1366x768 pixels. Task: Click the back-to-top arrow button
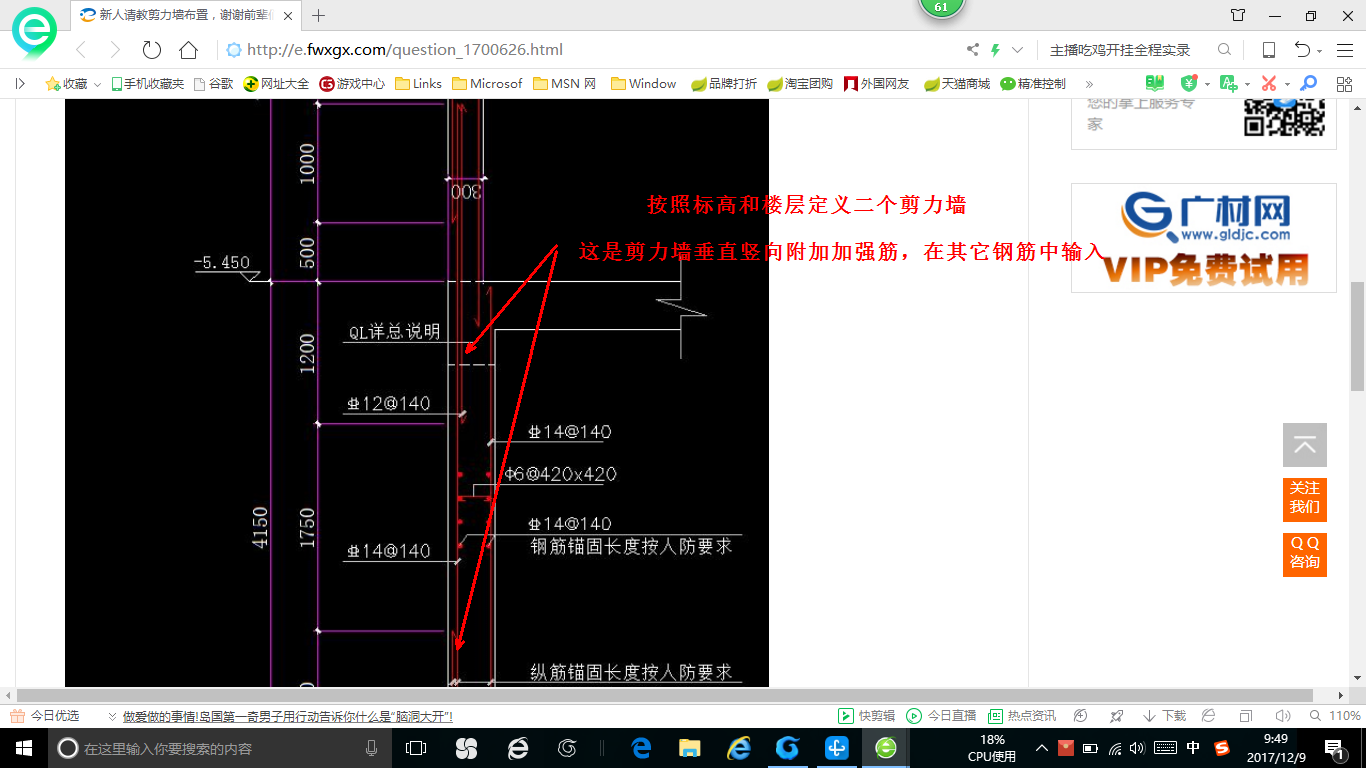click(x=1305, y=445)
